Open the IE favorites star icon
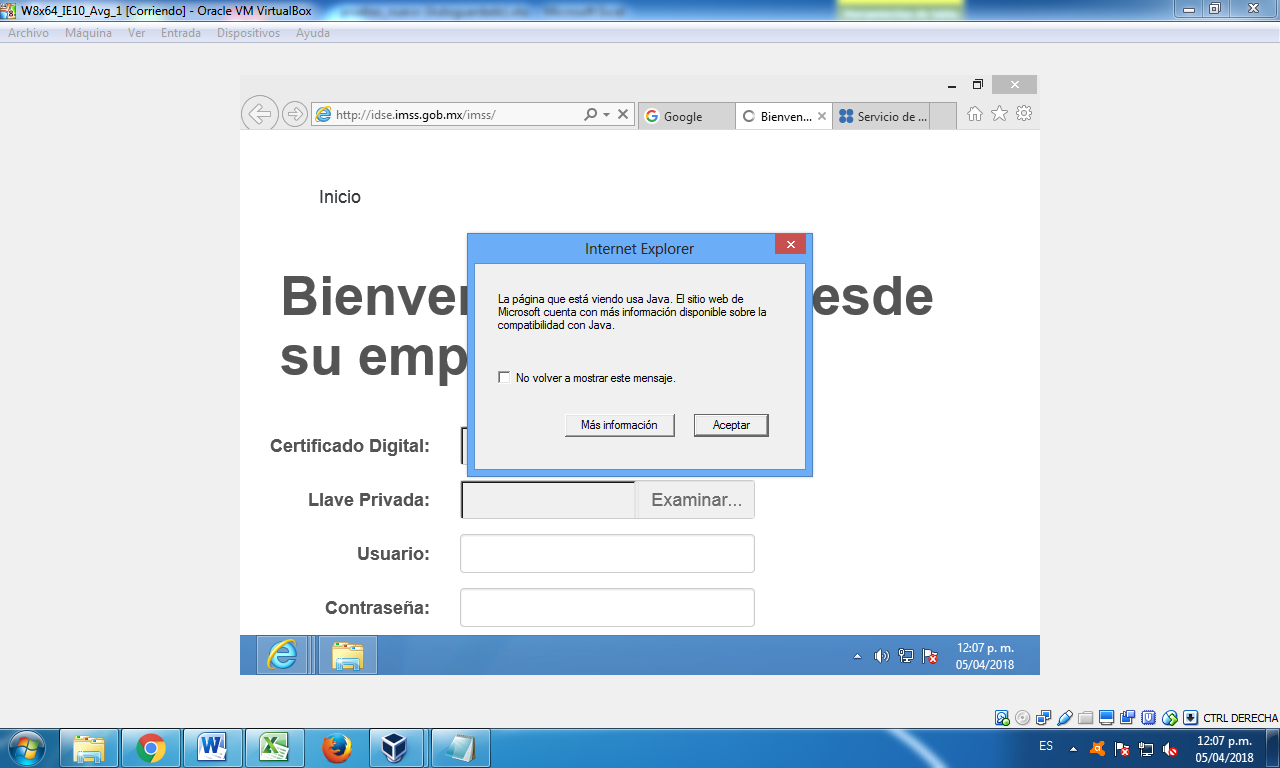1280x768 pixels. 999,114
